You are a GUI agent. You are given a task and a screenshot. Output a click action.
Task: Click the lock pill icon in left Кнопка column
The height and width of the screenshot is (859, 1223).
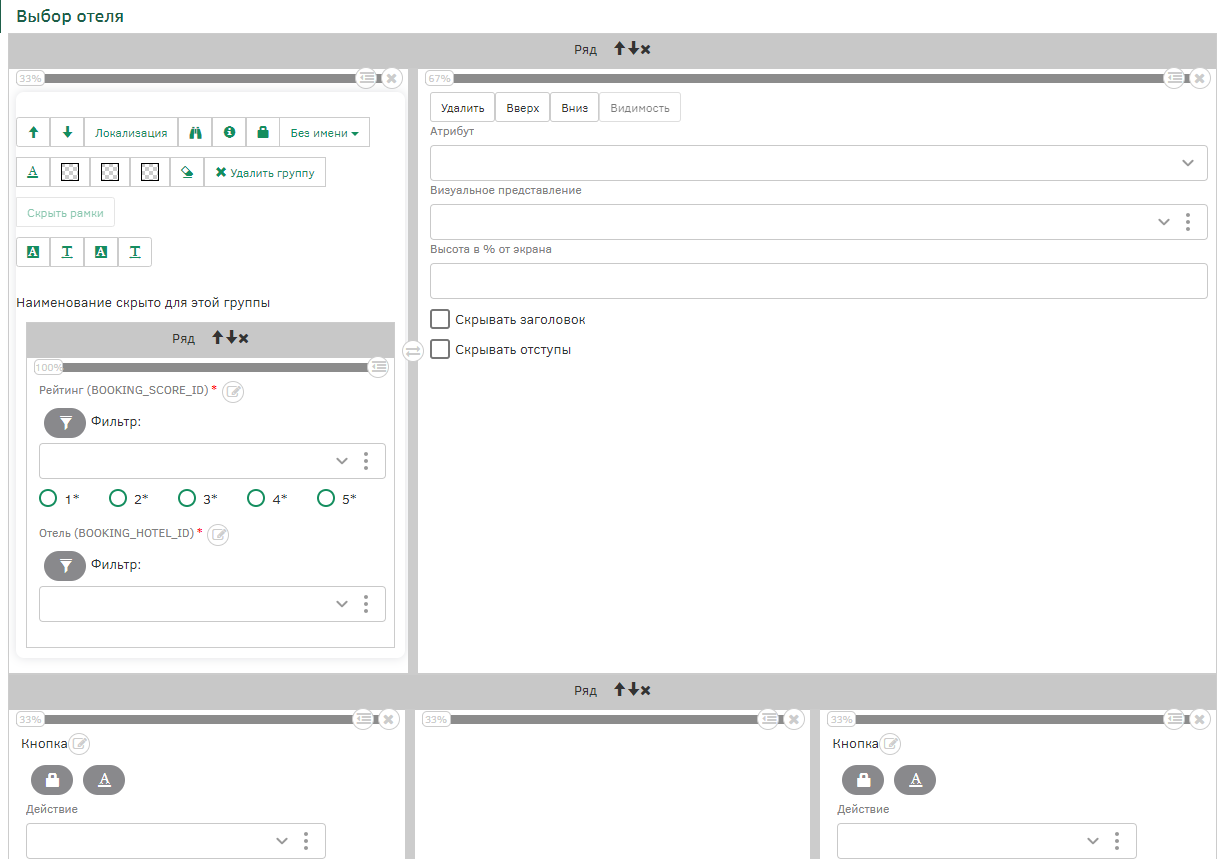point(52,780)
